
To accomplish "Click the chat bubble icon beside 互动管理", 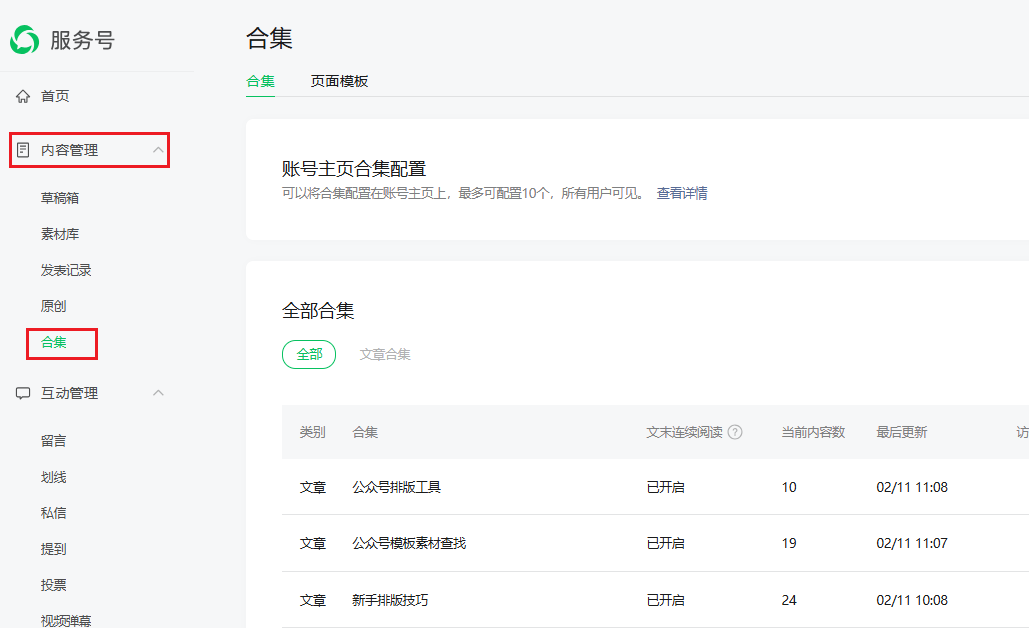I will 23,394.
